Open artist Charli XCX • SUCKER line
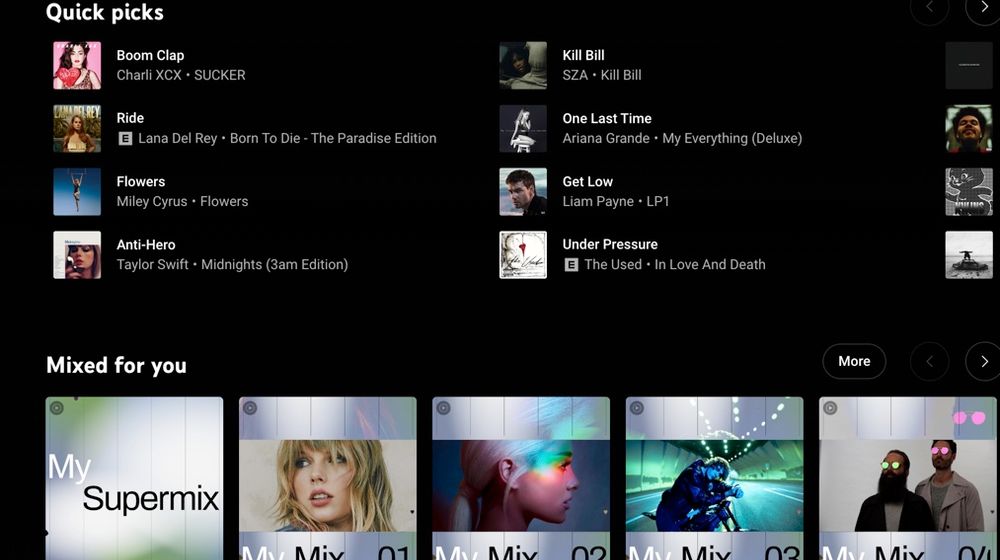Screen dimensions: 1000x560 (180, 75)
